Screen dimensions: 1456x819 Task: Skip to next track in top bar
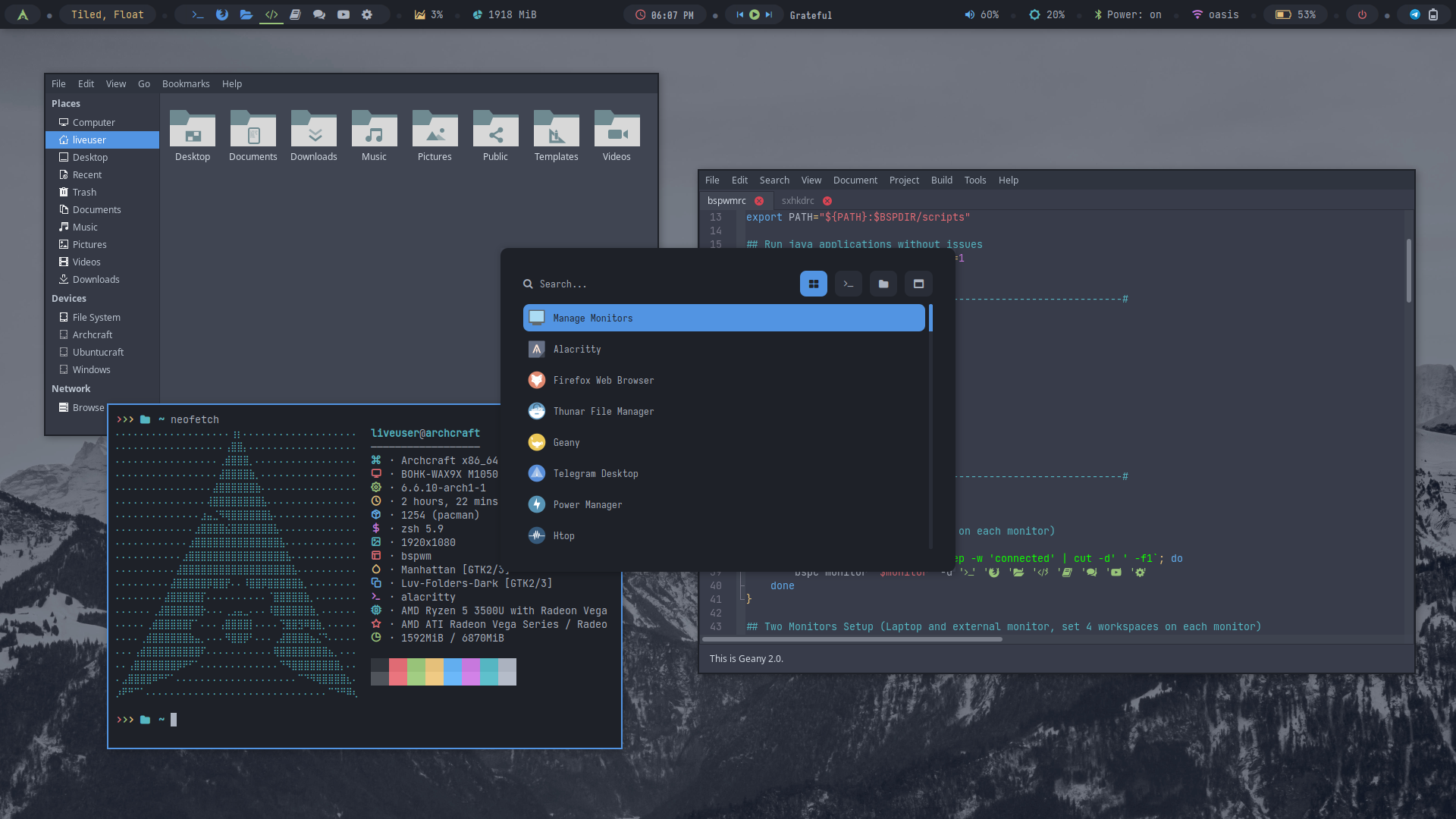pyautogui.click(x=768, y=14)
